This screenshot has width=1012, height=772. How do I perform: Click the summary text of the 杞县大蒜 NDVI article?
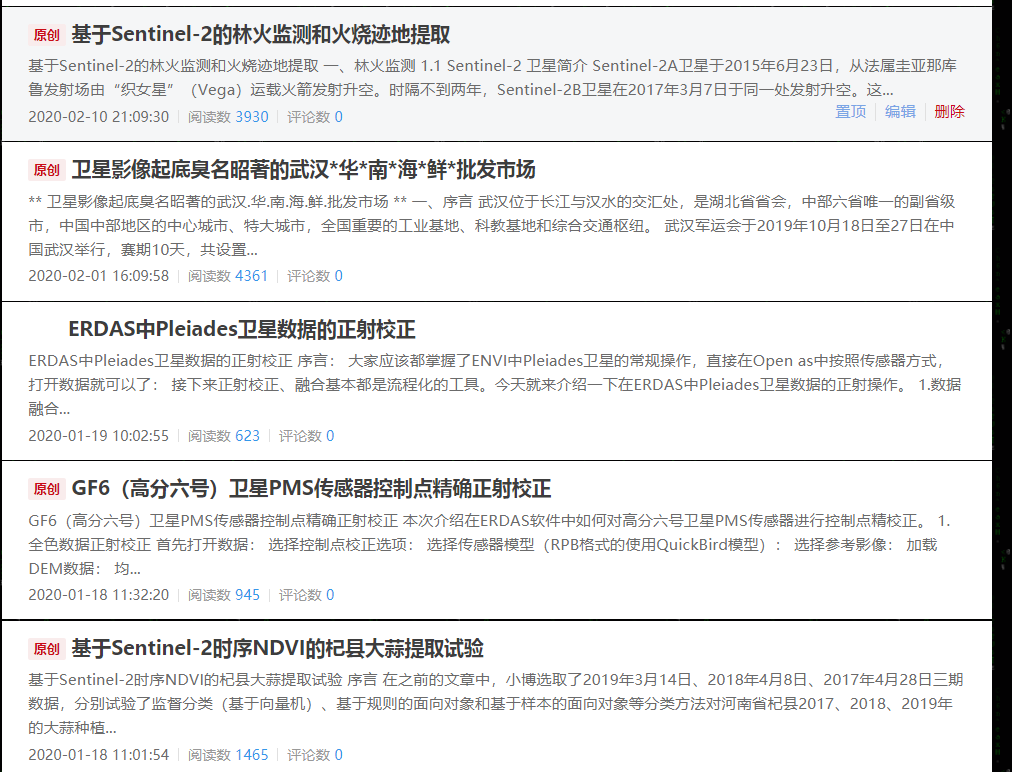click(496, 704)
